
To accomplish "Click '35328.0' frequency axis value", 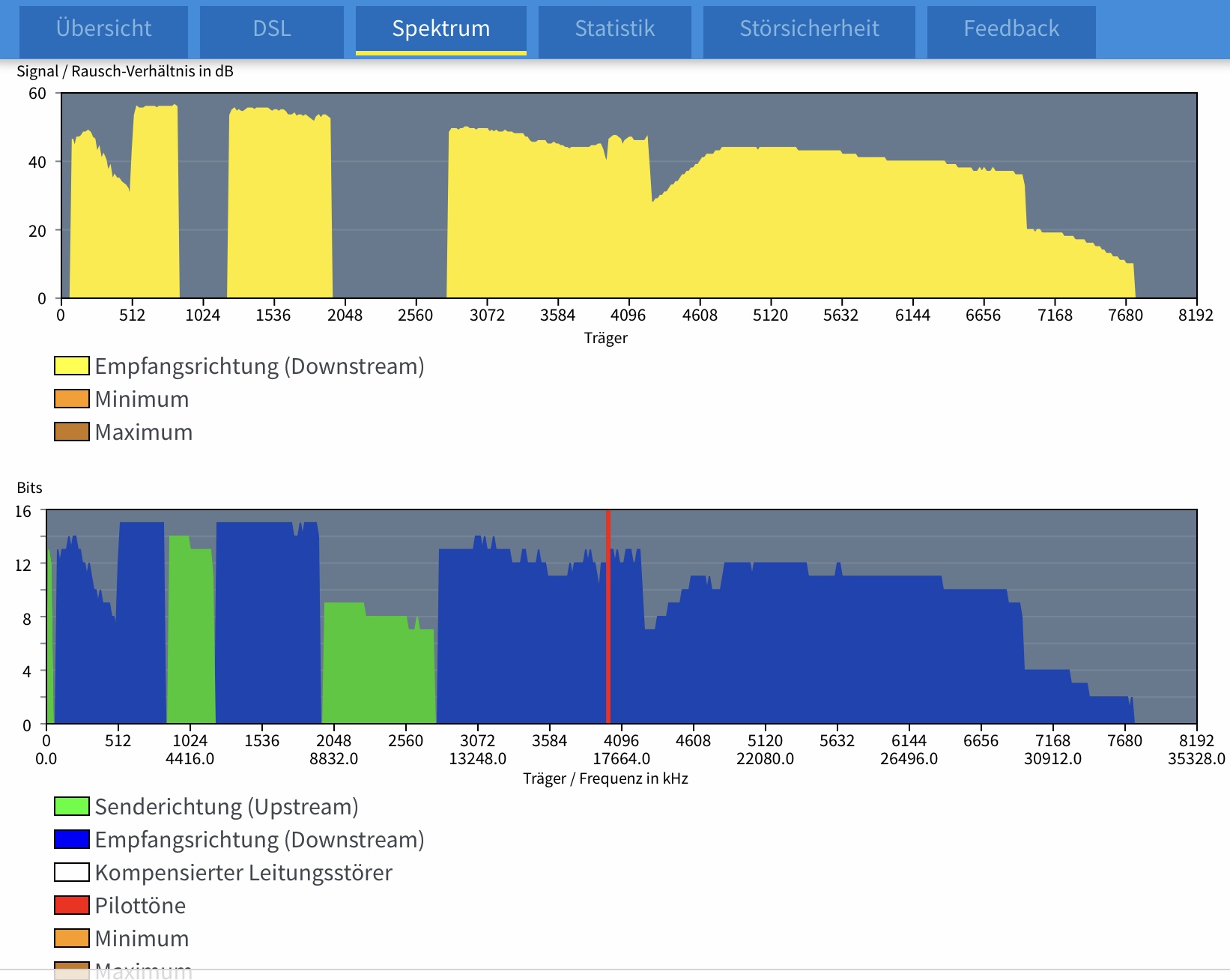I will click(x=1196, y=759).
